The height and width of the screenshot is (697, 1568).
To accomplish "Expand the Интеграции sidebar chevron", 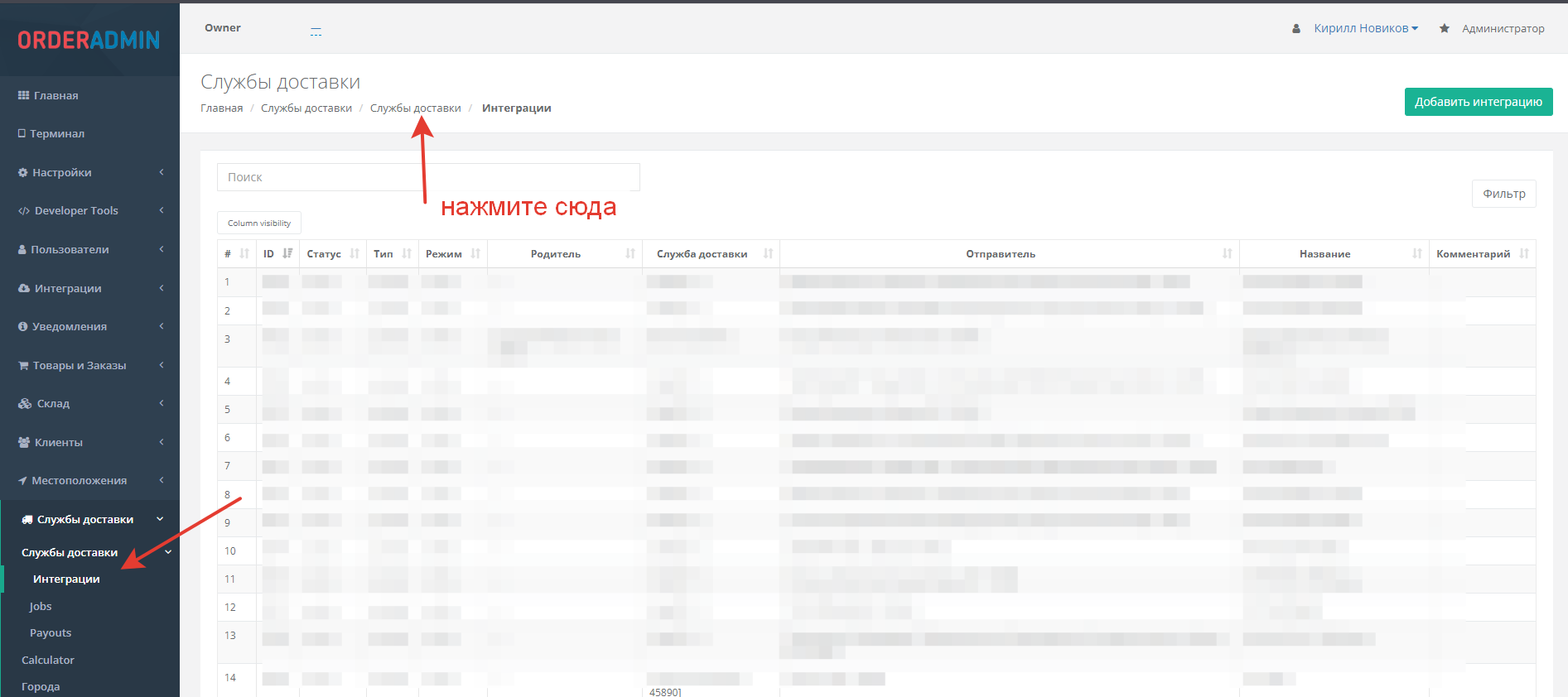I will [162, 288].
